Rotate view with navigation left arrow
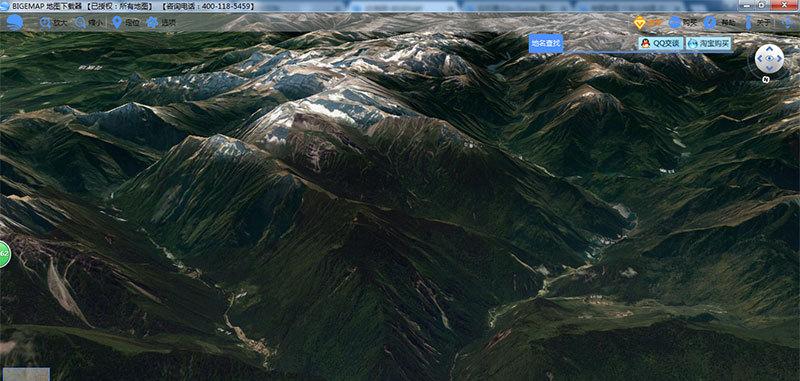Screen dimensions: 800x381 [x=759, y=59]
